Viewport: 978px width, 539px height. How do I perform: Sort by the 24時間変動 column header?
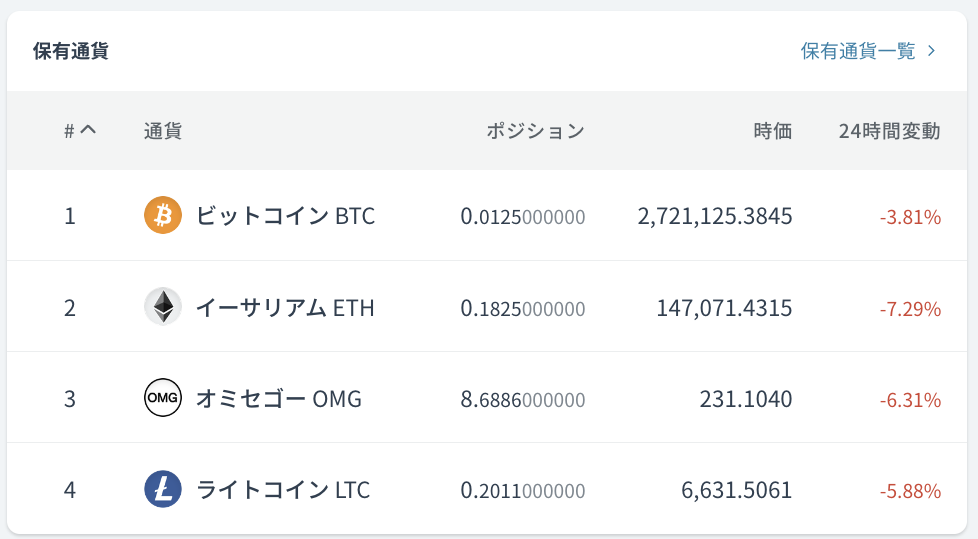click(889, 131)
